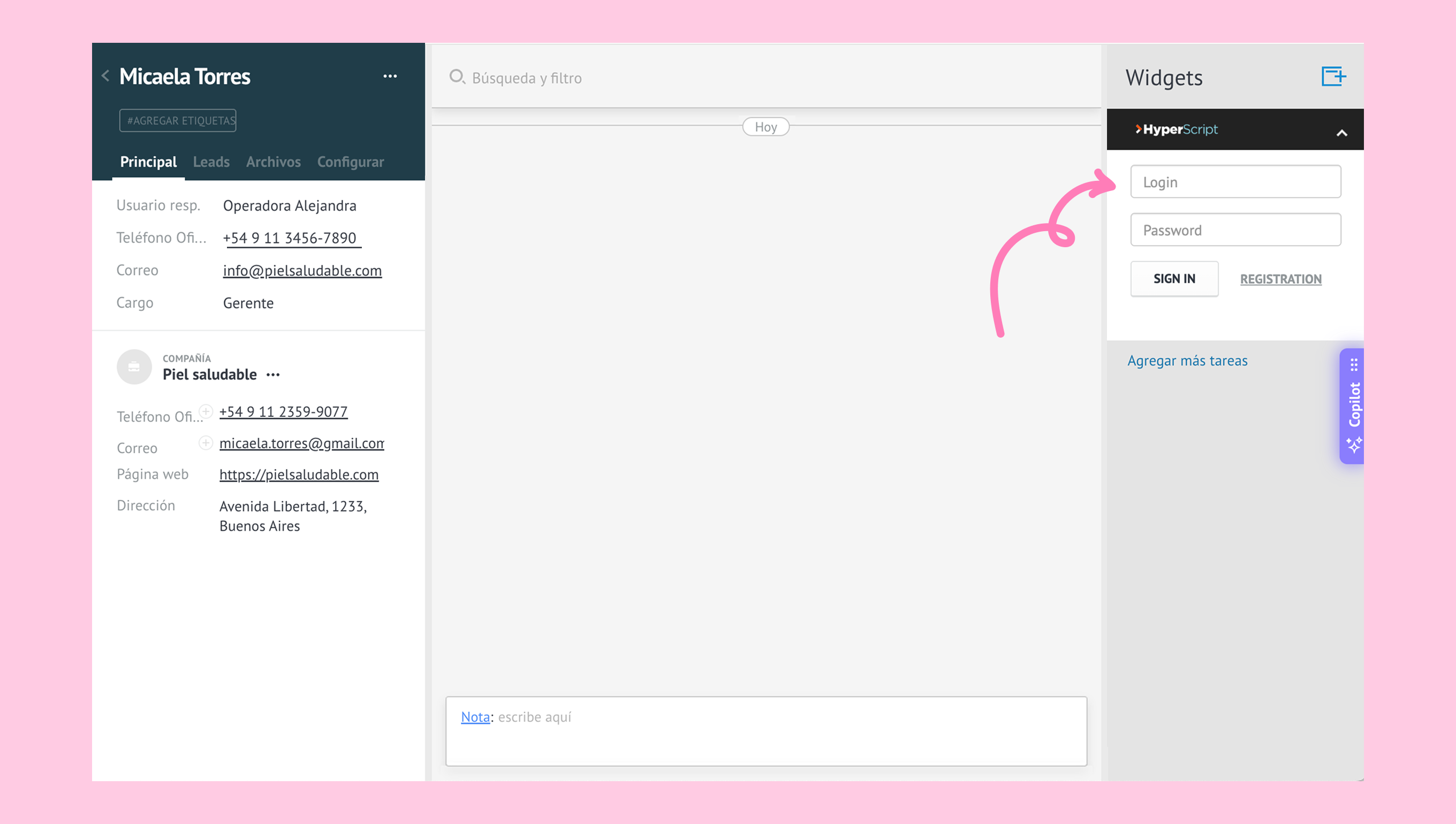
Task: Click the #AGREGAR ETIQUETAS tag field
Action: [178, 120]
